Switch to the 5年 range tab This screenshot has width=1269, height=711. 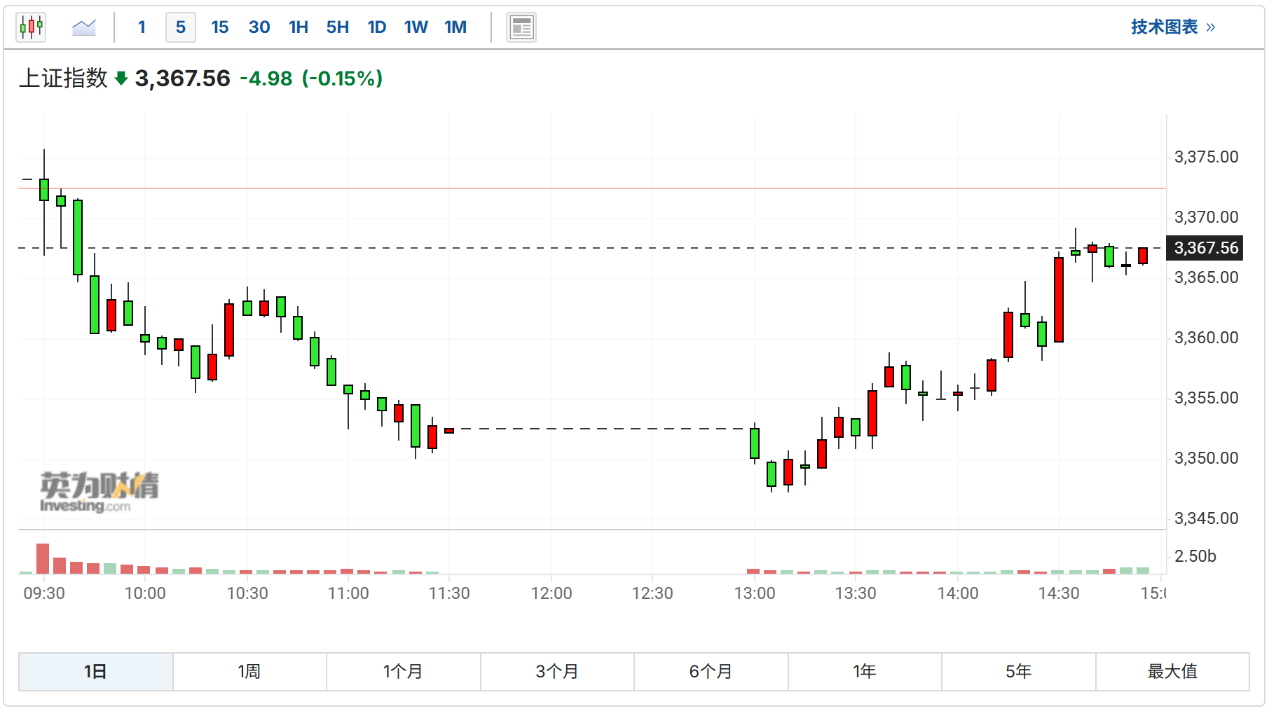pos(1018,671)
